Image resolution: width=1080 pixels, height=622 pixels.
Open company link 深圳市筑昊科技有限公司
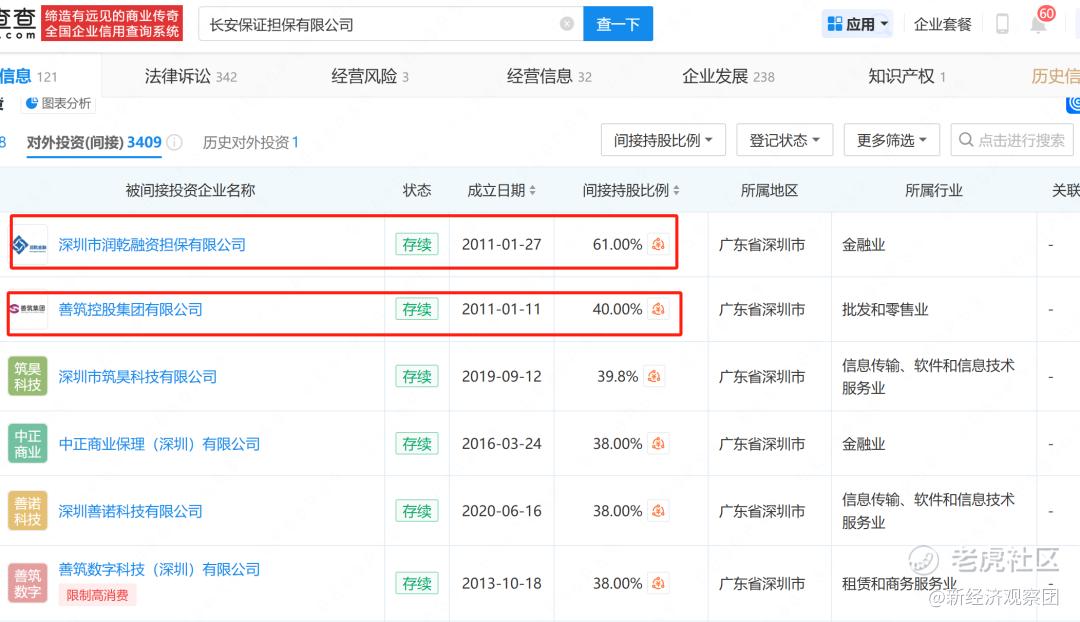coord(138,376)
